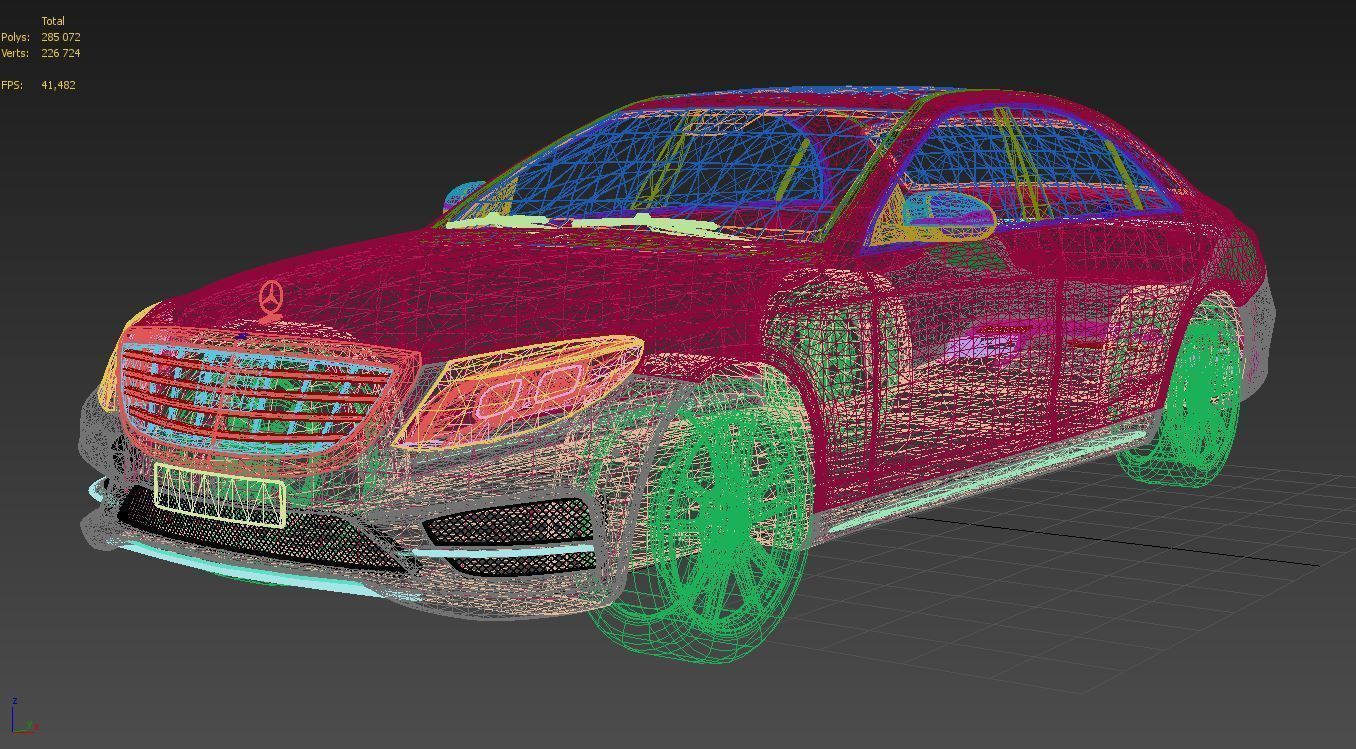Viewport: 1356px width, 749px height.
Task: Click the FPS: label
Action: [x=11, y=85]
